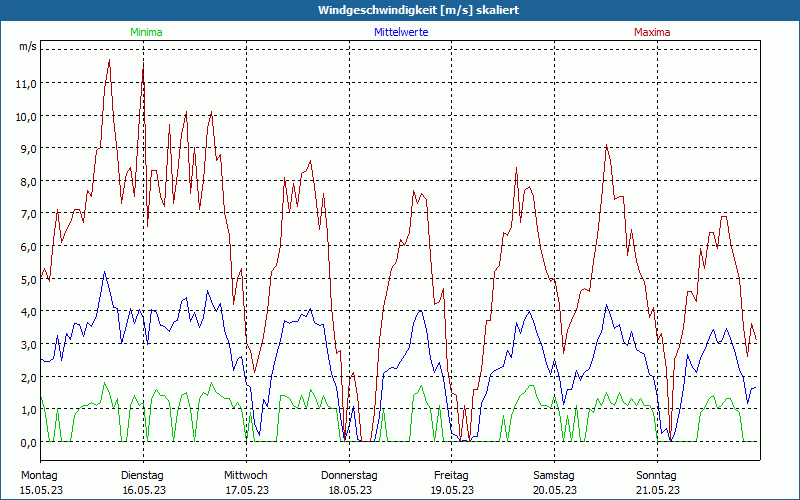Click the '10,0' y-axis value
This screenshot has width=800, height=500.
pyautogui.click(x=26, y=117)
